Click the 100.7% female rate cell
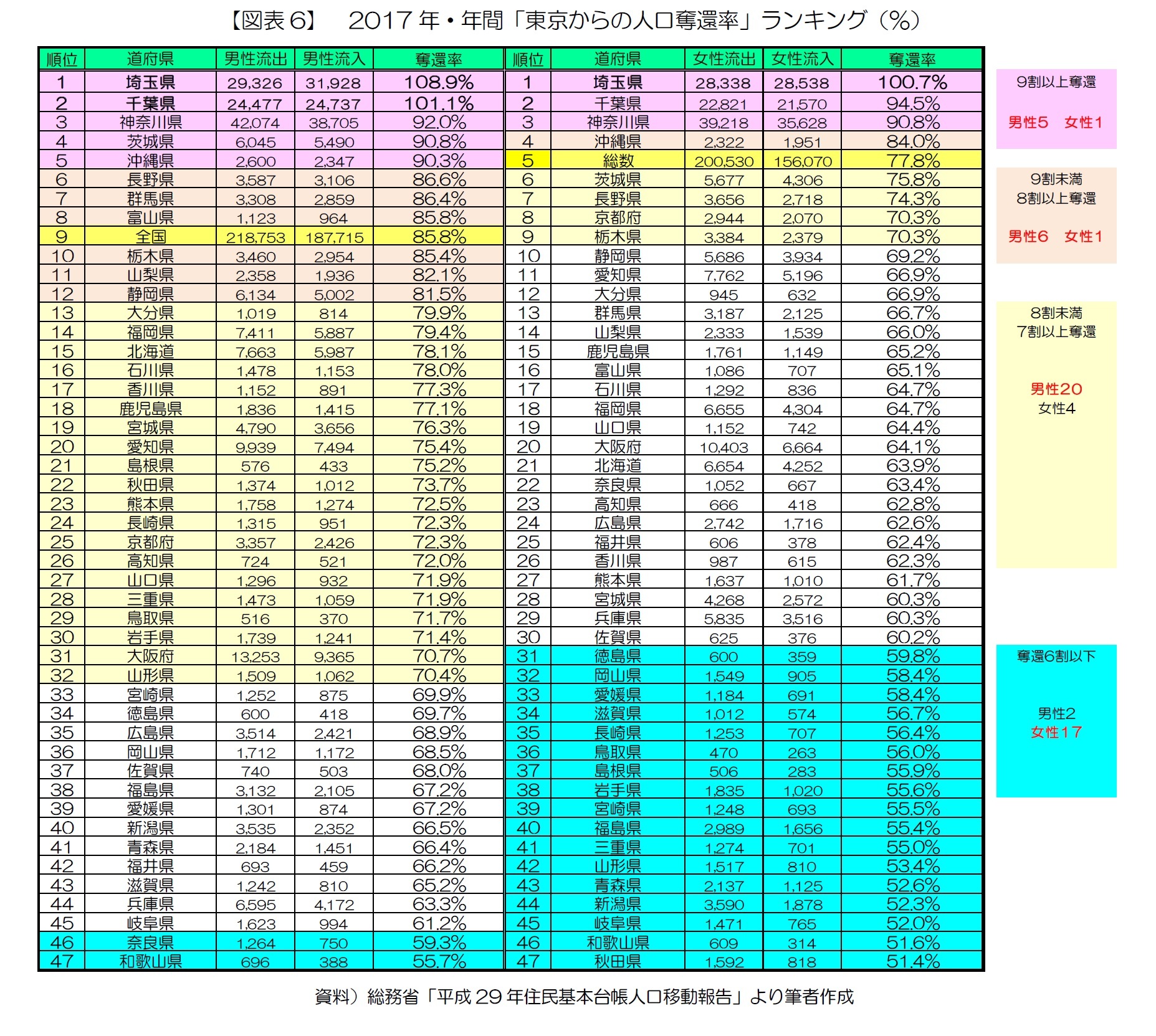This screenshot has height=1036, width=1156. [912, 82]
